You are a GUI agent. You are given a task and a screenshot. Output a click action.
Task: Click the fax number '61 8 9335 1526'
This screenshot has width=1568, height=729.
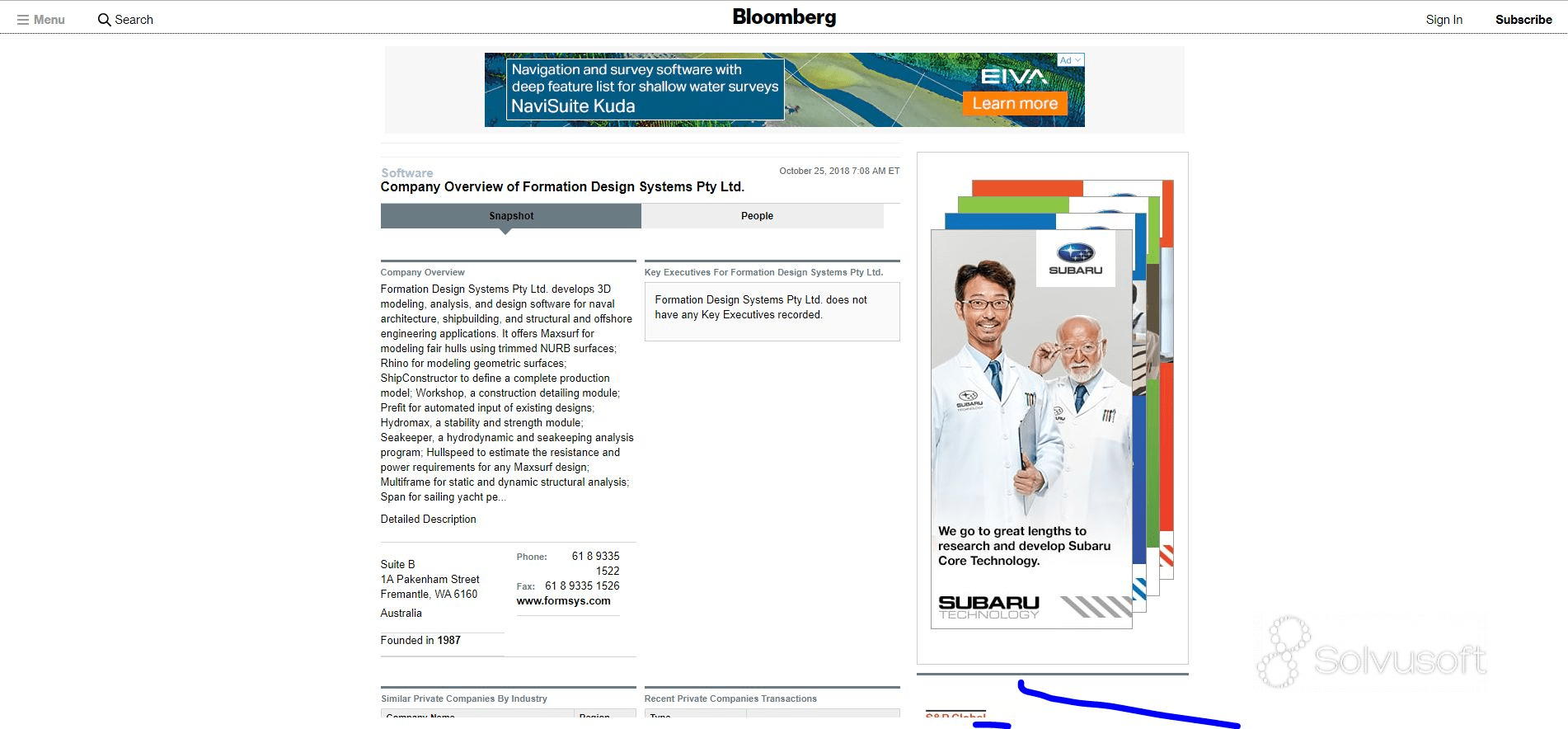(x=582, y=586)
